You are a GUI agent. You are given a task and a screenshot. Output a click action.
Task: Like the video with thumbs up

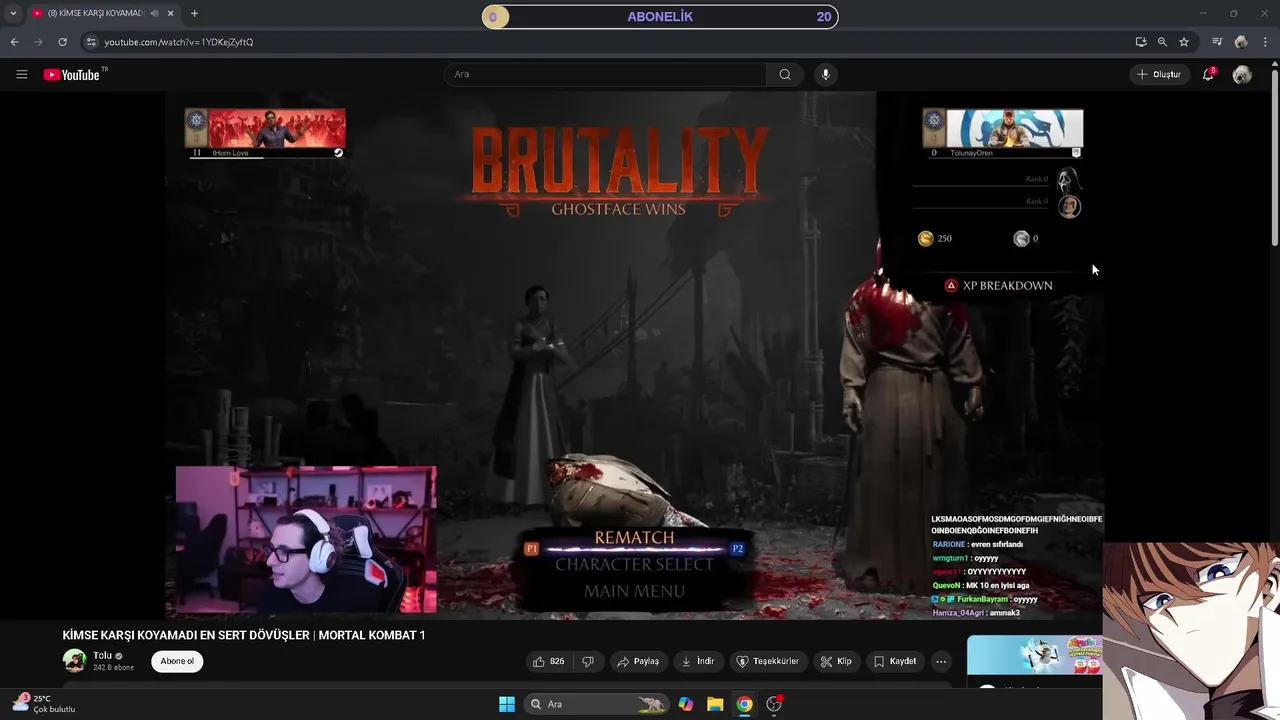pos(548,661)
